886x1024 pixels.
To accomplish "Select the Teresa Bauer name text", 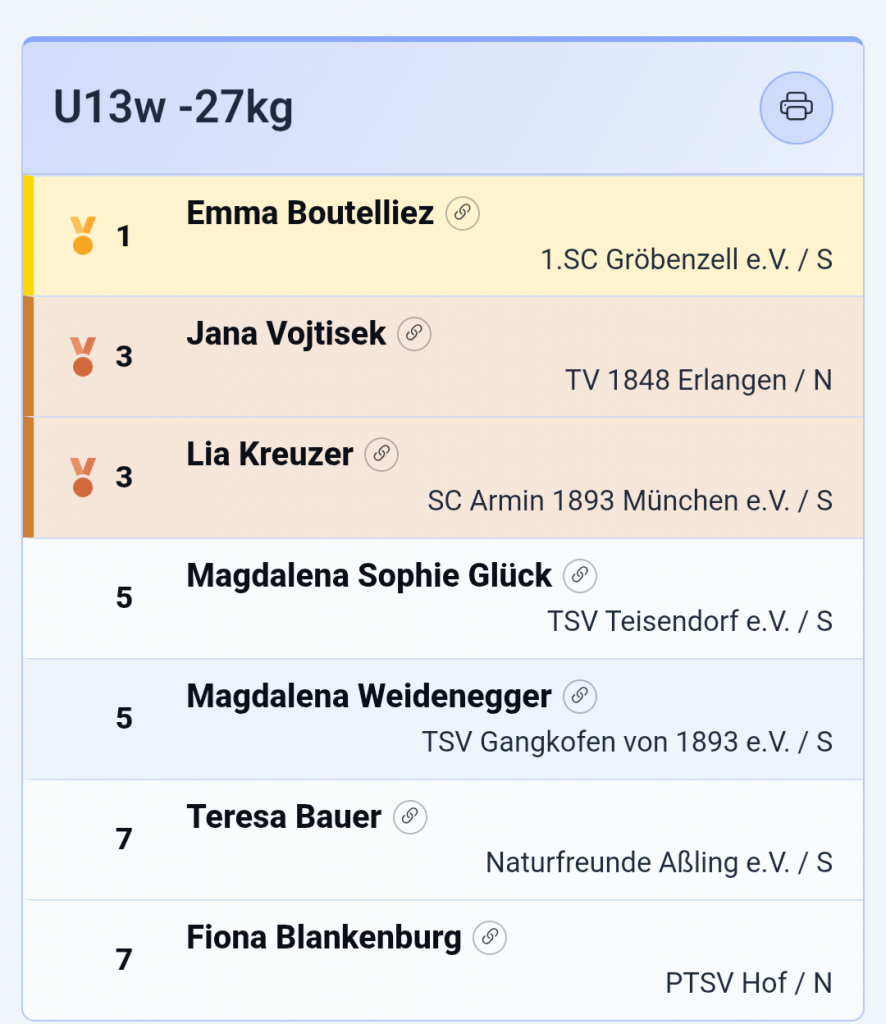I will (284, 817).
